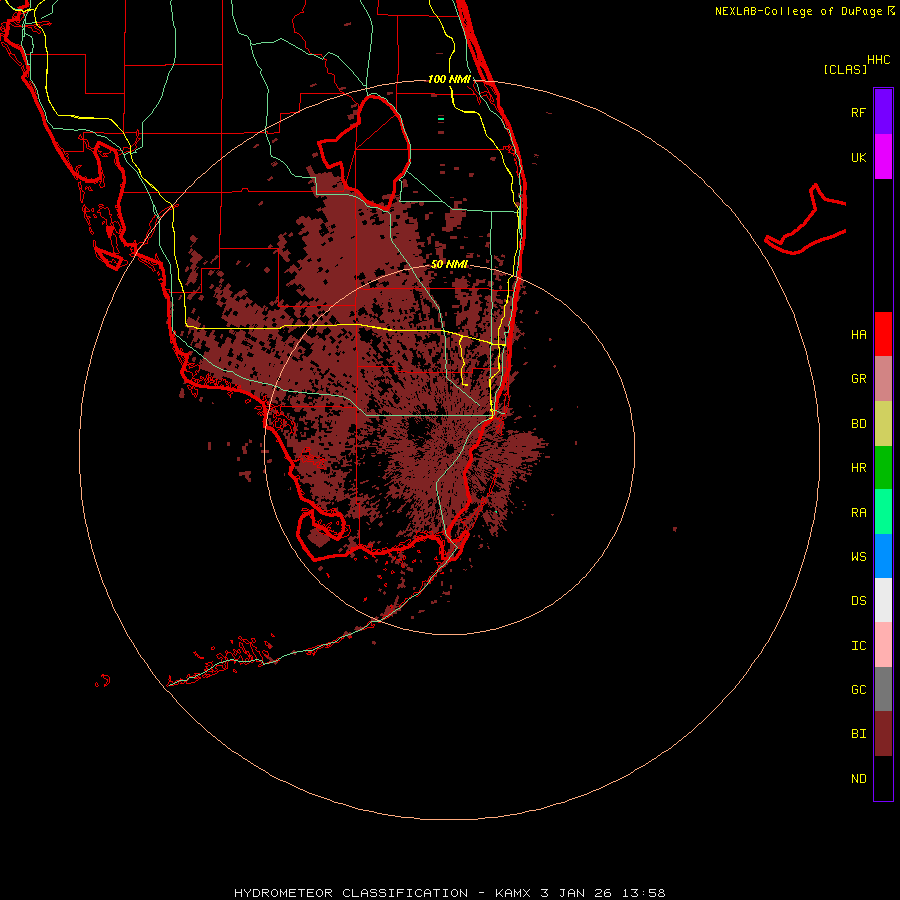Viewport: 900px width, 900px height.
Task: Click the 'KAMX' station identifier
Action: click(513, 893)
